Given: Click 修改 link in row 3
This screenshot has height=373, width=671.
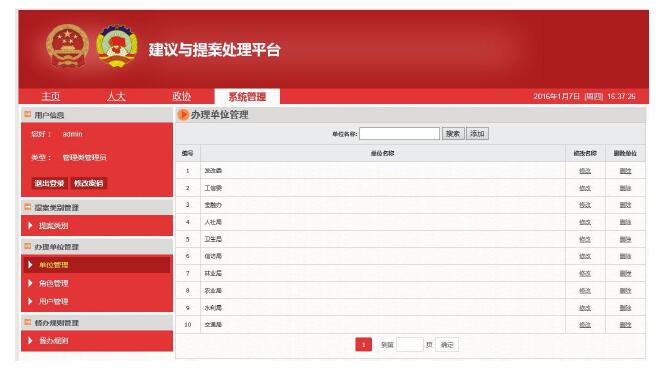Looking at the screenshot, I should tap(585, 205).
